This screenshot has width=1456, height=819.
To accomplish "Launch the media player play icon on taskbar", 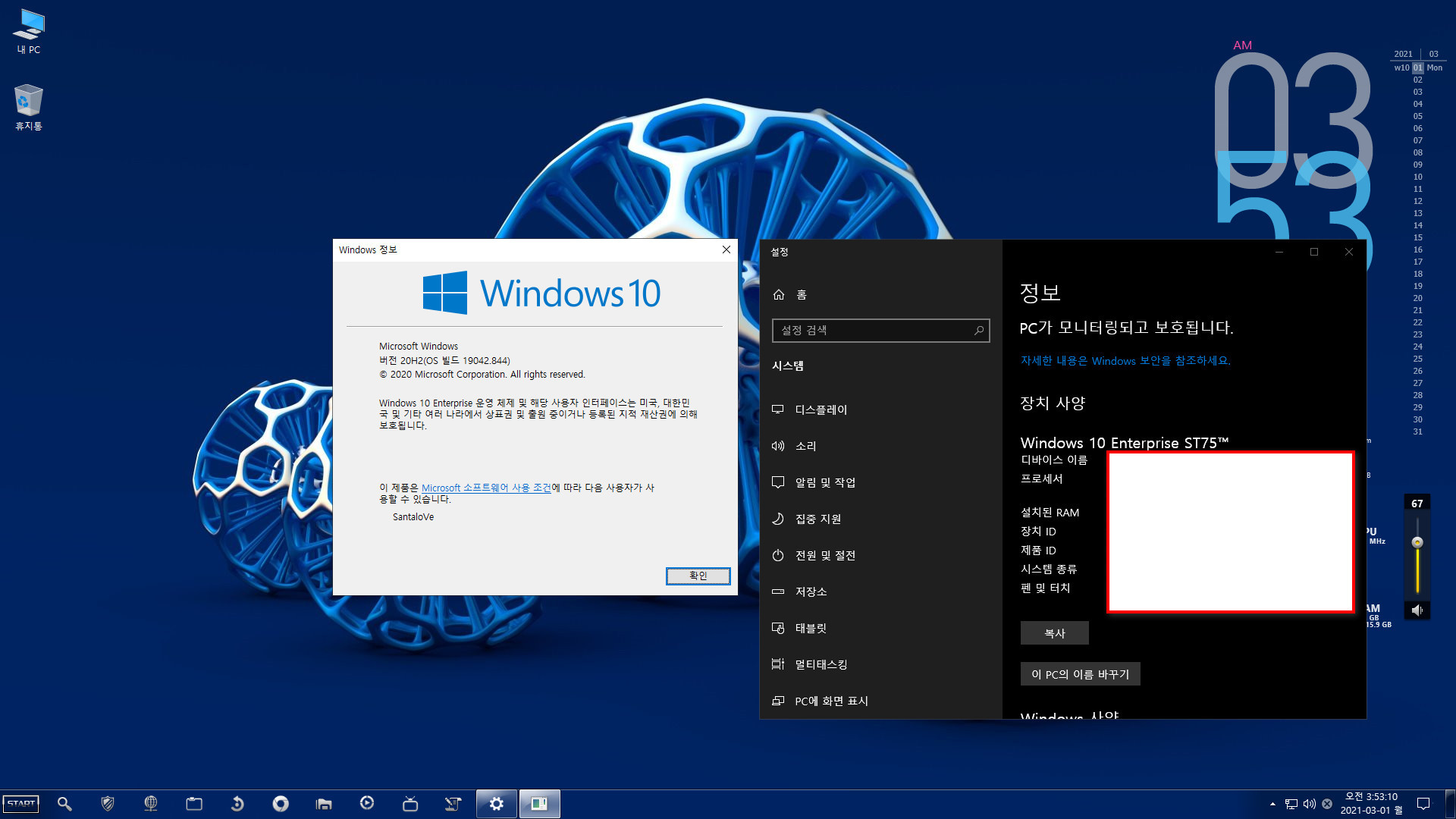I will click(x=367, y=803).
